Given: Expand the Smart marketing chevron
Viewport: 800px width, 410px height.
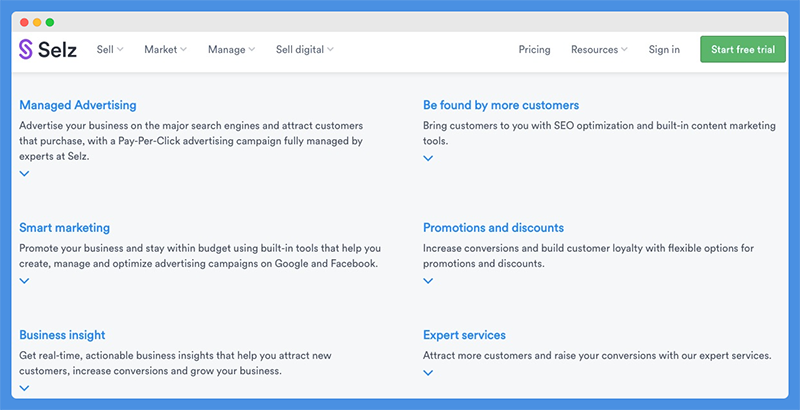Looking at the screenshot, I should point(24,281).
